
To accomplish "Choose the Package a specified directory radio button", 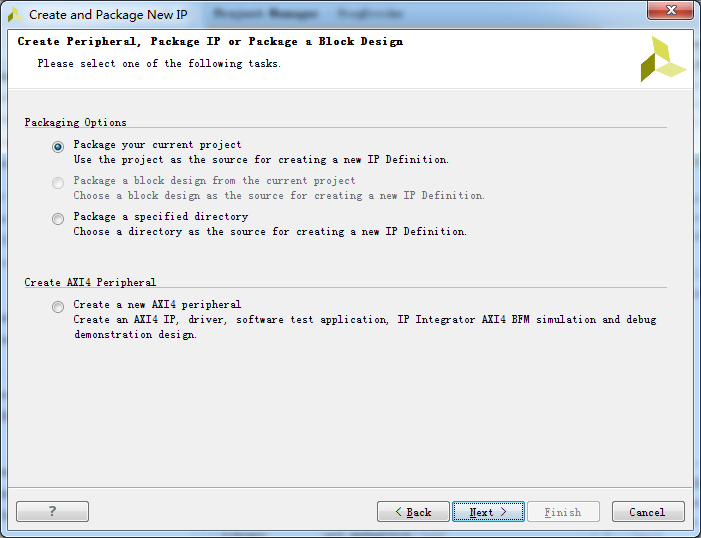I will click(x=58, y=219).
